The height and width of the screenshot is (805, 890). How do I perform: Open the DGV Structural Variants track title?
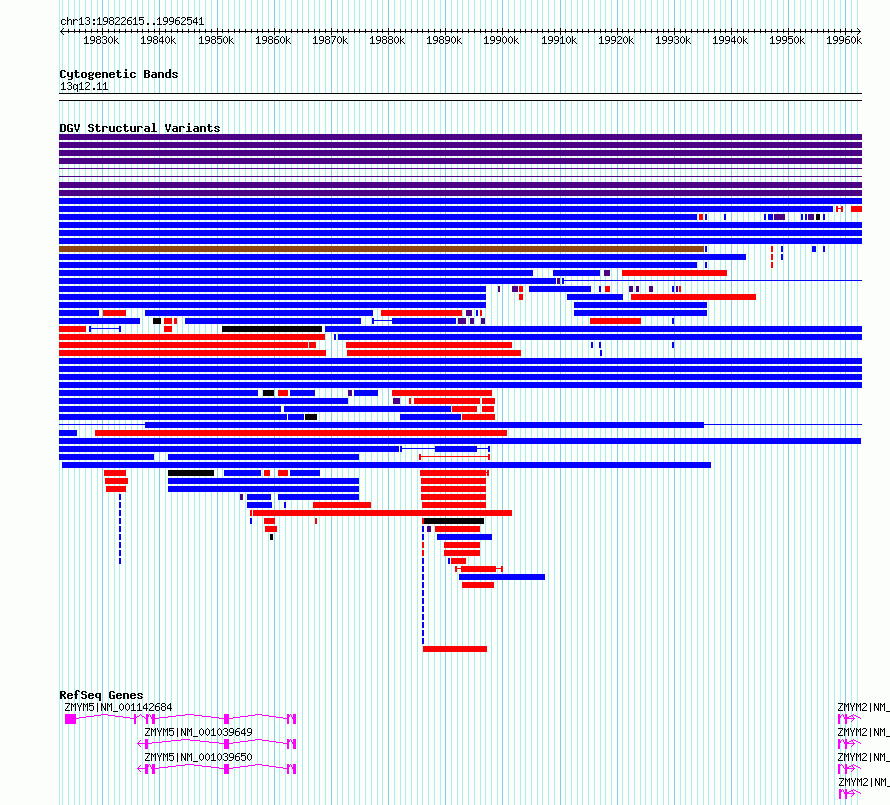click(140, 128)
